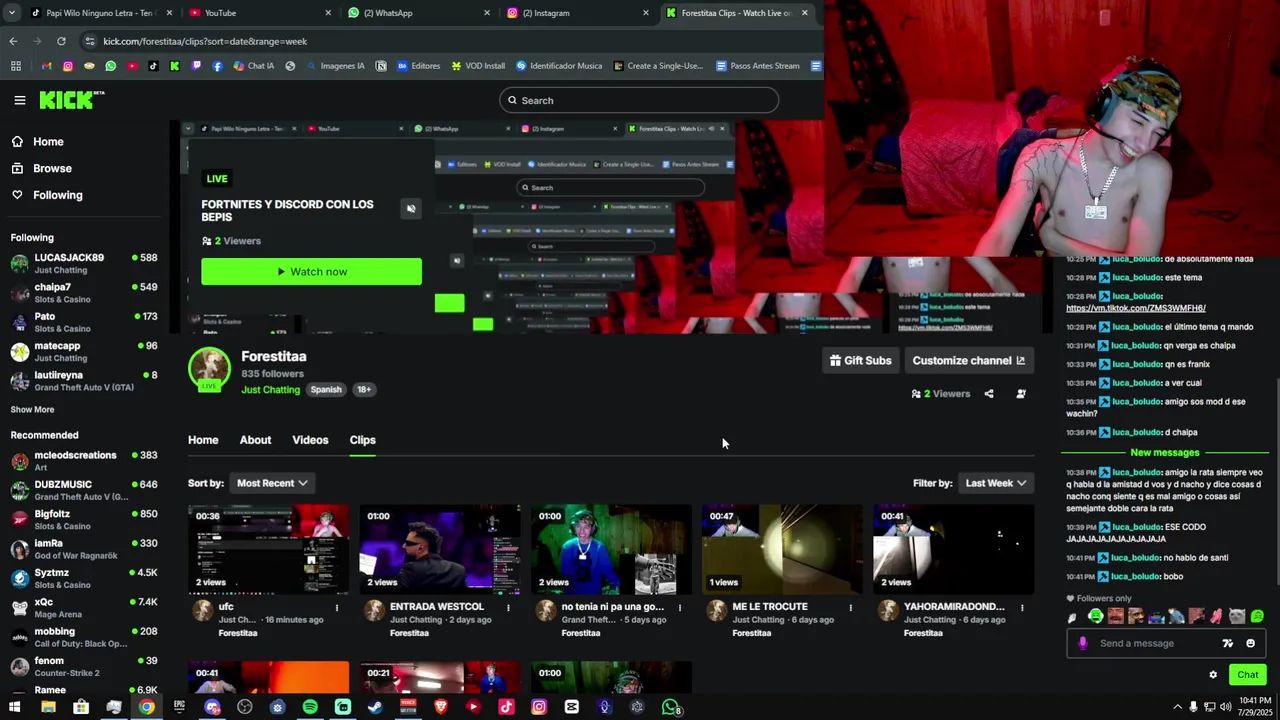This screenshot has width=1280, height=720.
Task: Open OBS Studio from the taskbar
Action: click(x=245, y=707)
